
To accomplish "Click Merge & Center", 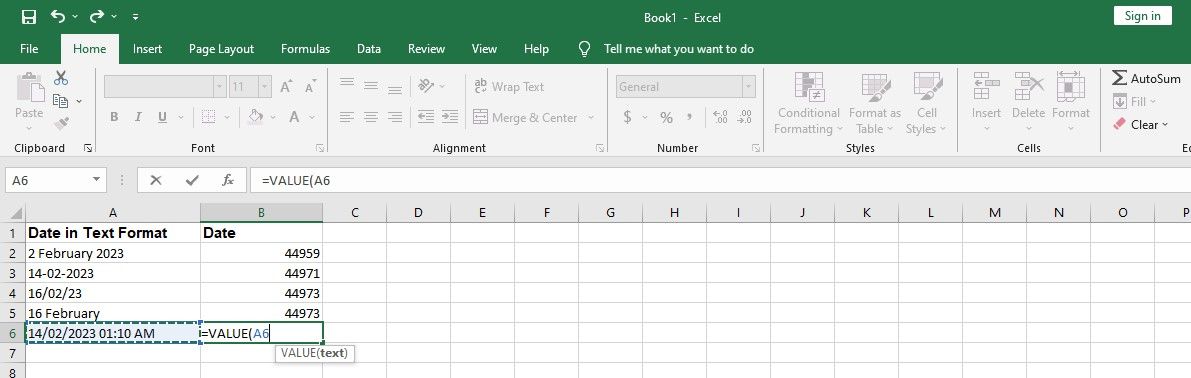I will click(525, 118).
